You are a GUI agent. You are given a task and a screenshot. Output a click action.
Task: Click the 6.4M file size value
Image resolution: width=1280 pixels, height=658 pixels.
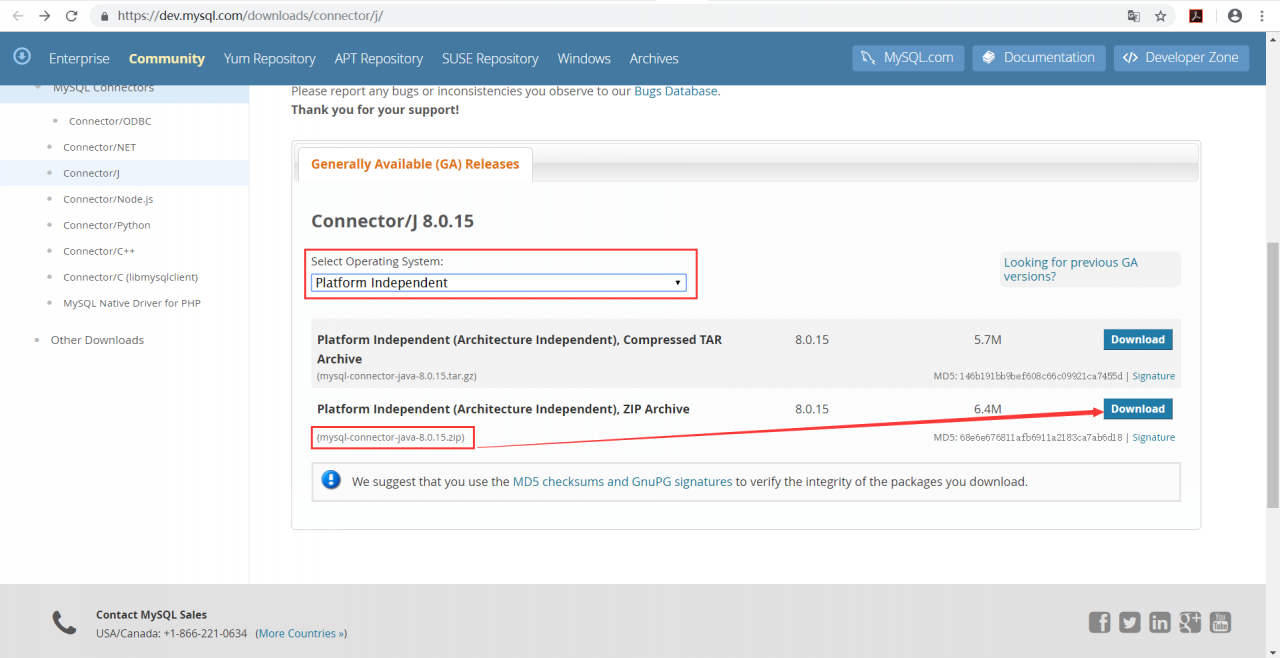coord(987,409)
